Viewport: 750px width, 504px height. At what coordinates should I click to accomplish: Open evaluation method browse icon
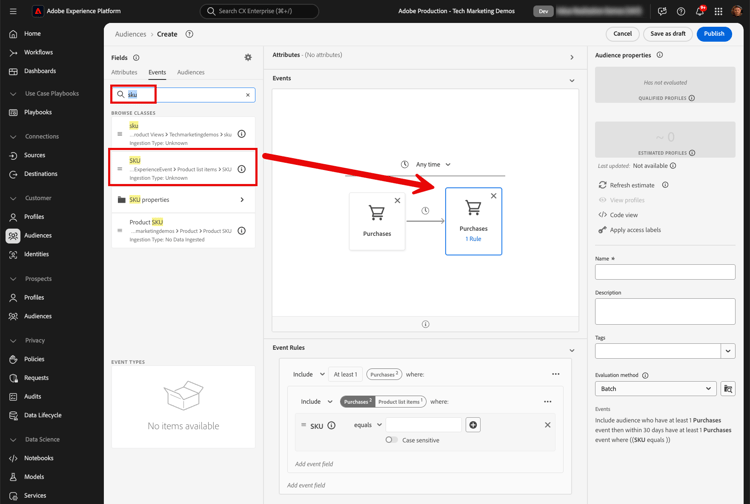pyautogui.click(x=728, y=389)
